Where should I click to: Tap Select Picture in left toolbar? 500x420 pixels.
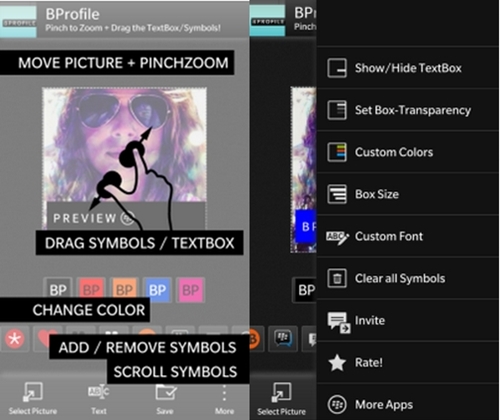(x=33, y=399)
